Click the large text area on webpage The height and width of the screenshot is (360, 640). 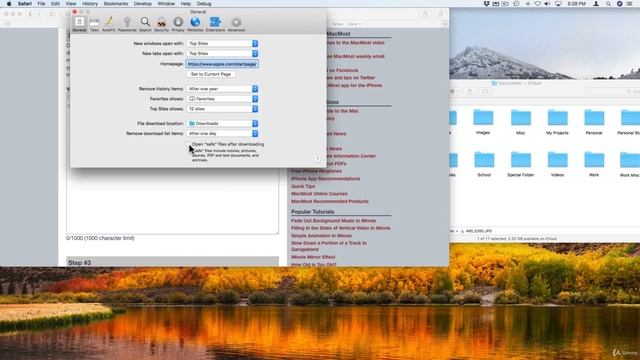click(173, 201)
